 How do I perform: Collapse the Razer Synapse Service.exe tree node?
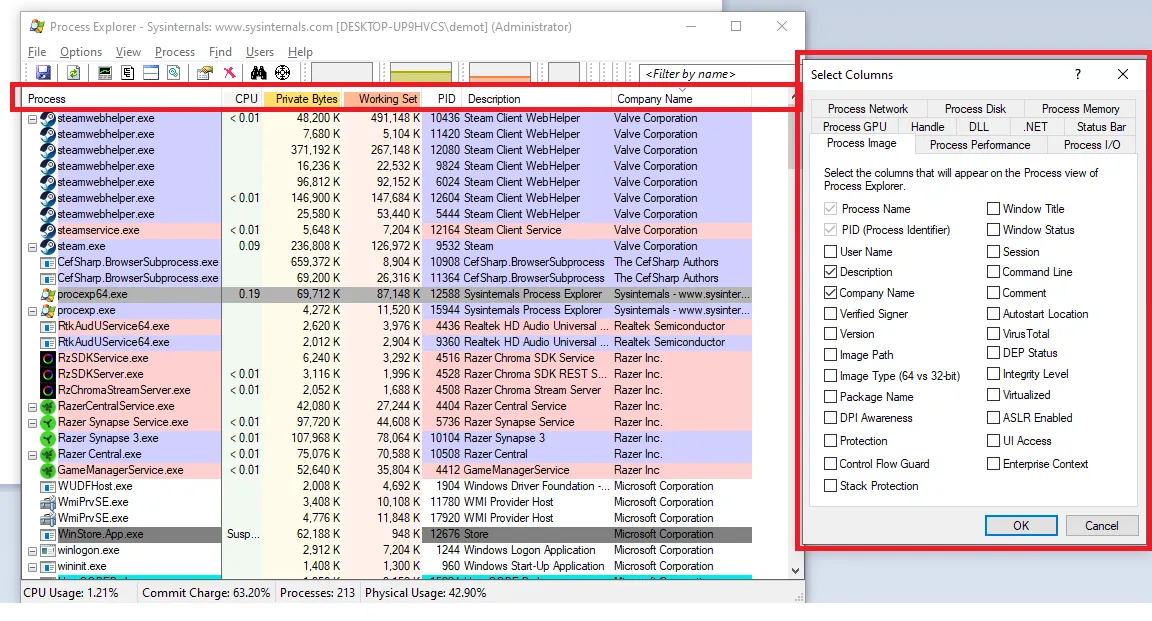point(32,423)
